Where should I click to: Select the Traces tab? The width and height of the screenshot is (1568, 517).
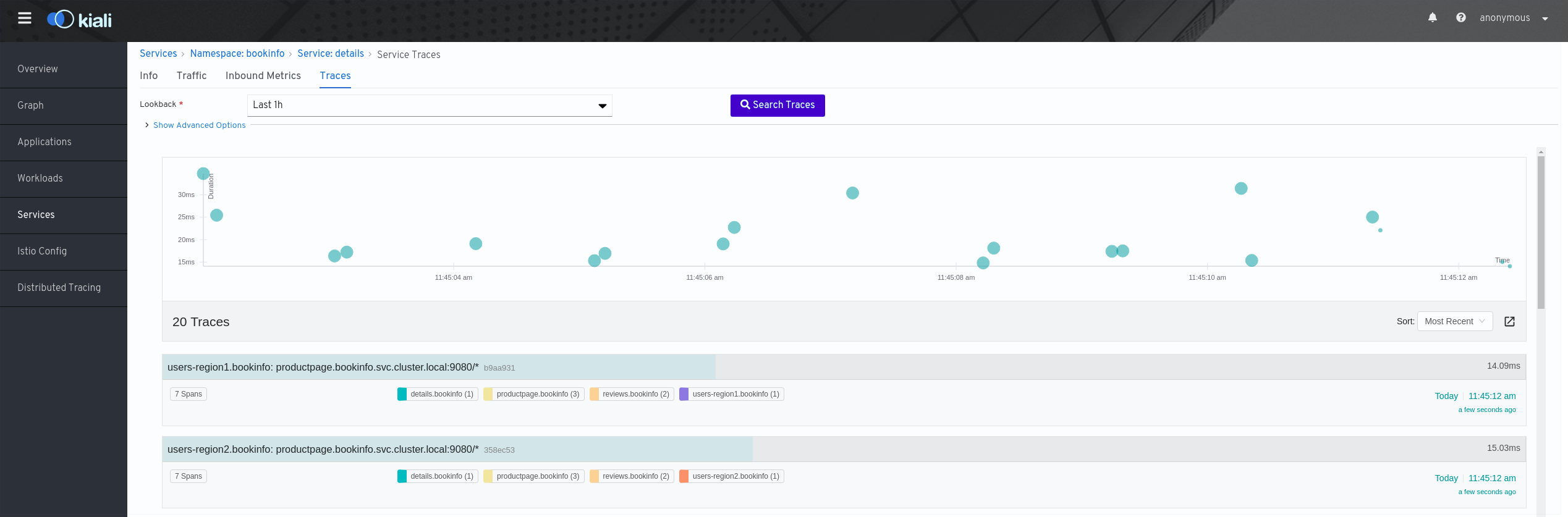pyautogui.click(x=335, y=75)
